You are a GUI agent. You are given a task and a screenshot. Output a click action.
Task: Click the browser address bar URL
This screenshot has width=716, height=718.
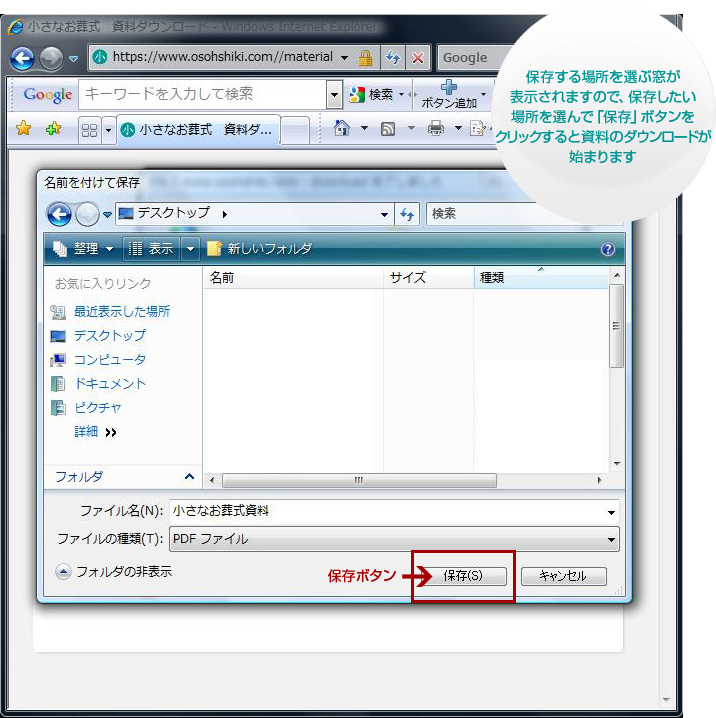coord(222,57)
